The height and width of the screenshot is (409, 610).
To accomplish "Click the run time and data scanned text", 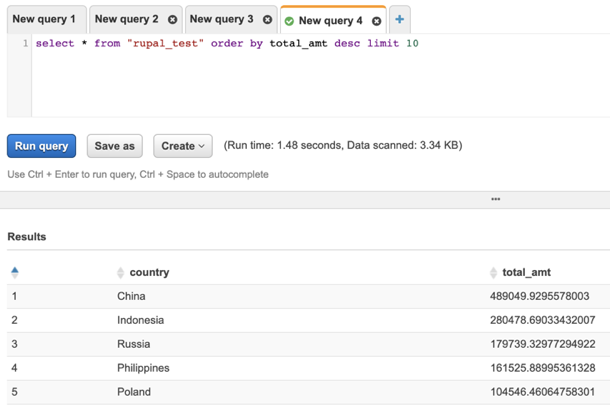I will tap(343, 145).
